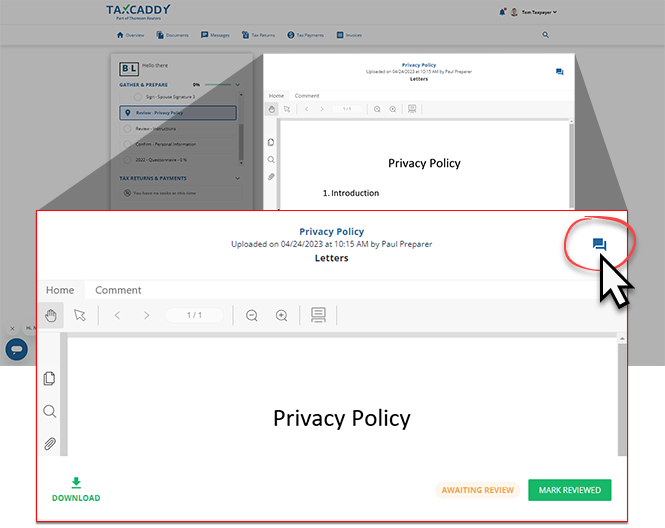
Task: Switch to the Comment tab in the enlarged callout
Action: pyautogui.click(x=118, y=290)
